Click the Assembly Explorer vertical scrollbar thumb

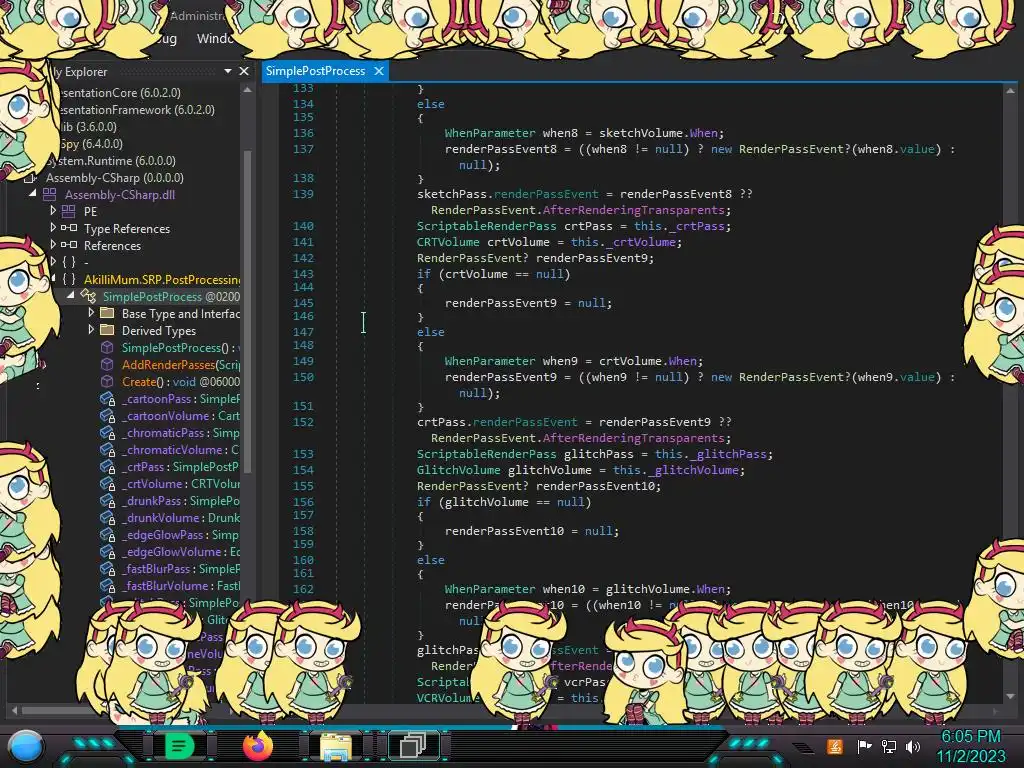pos(248,310)
